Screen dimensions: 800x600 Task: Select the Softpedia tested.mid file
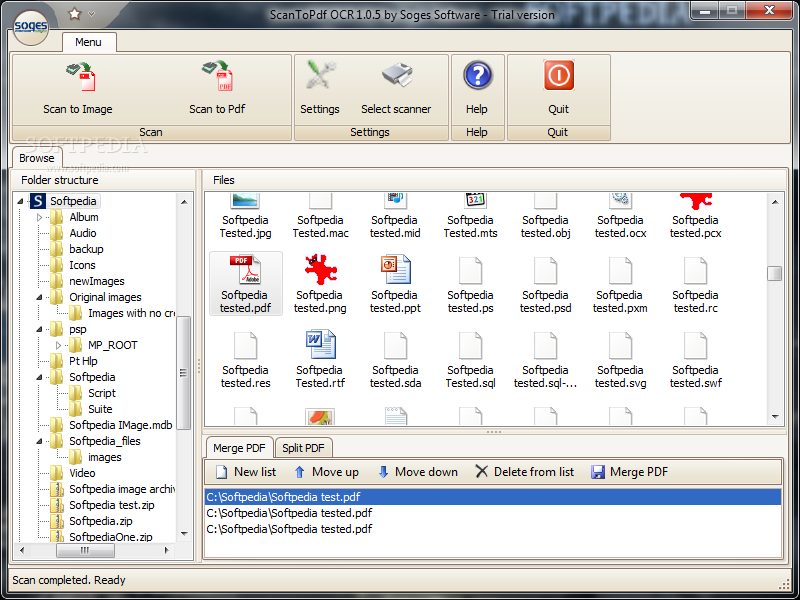tap(395, 217)
